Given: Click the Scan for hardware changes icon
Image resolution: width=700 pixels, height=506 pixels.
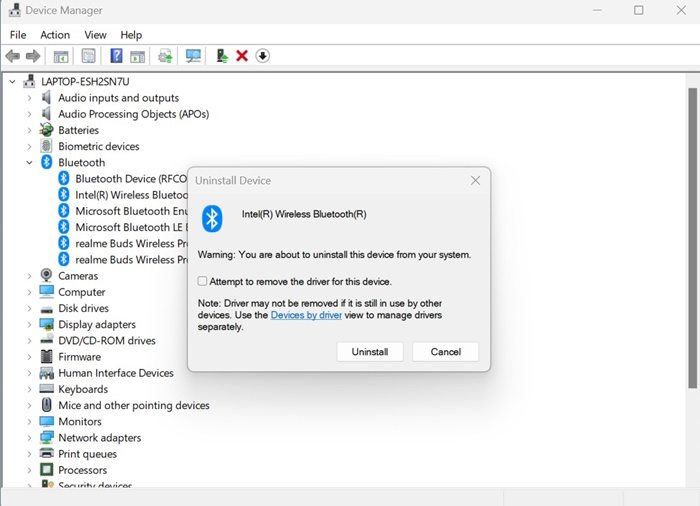Looking at the screenshot, I should tap(193, 56).
